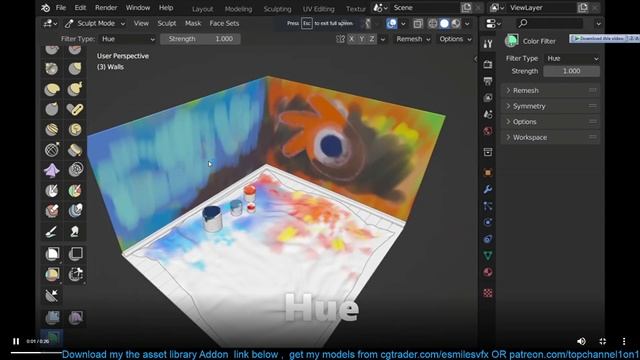Image resolution: width=640 pixels, height=360 pixels.
Task: Select the Box Trim tool
Action: click(75, 274)
